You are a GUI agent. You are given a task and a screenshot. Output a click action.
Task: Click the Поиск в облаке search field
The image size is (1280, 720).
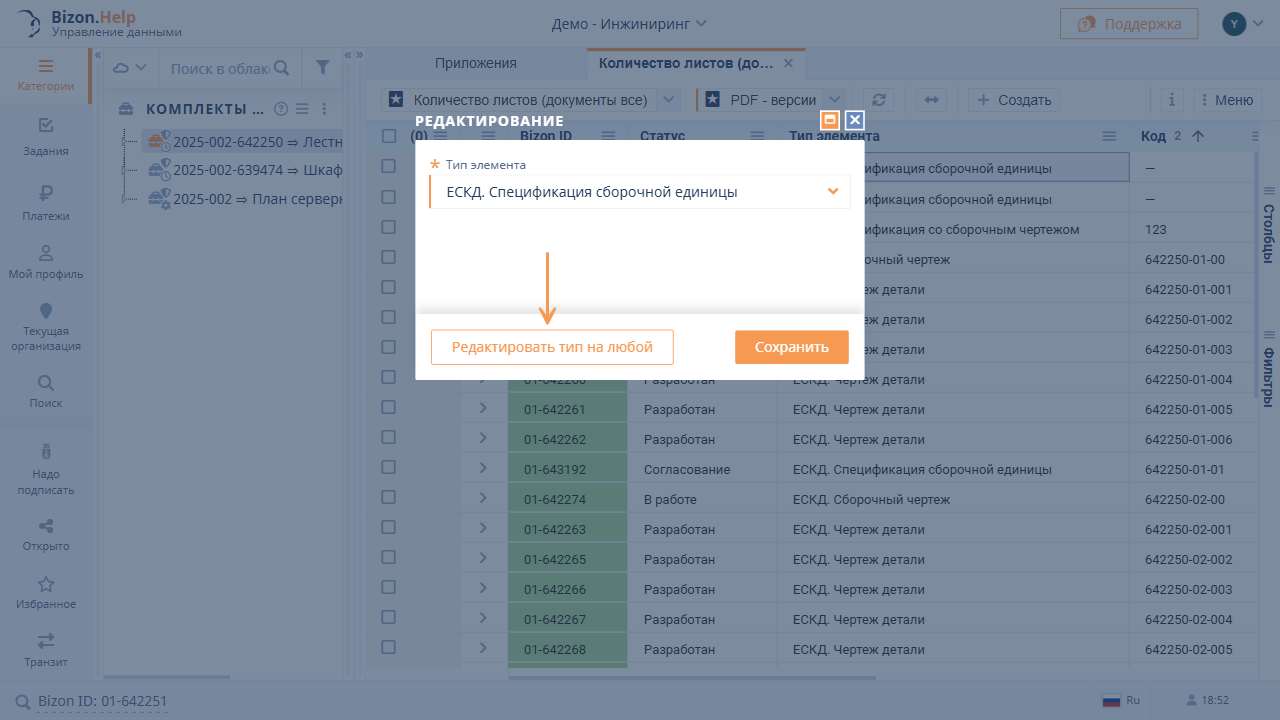[220, 68]
